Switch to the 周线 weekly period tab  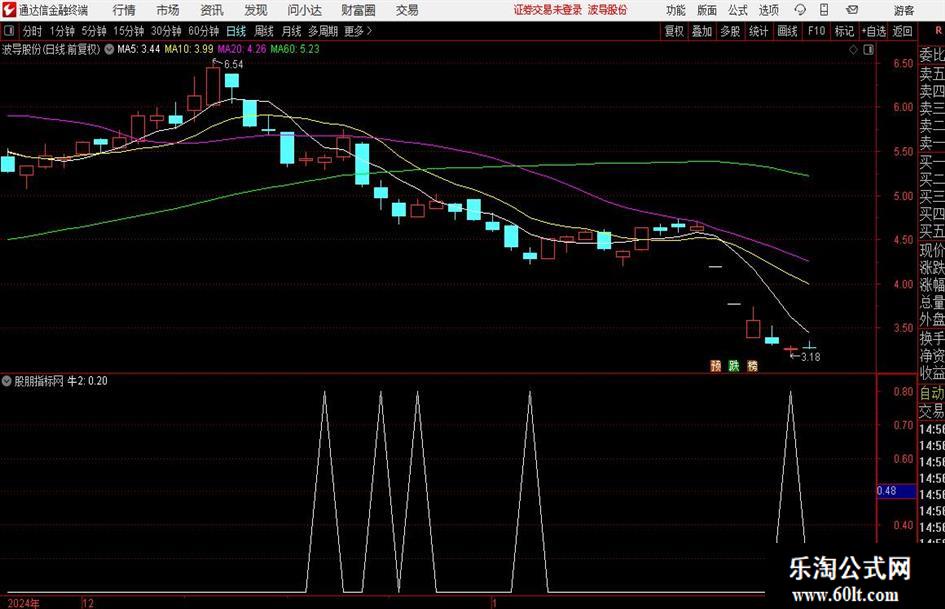pos(264,31)
